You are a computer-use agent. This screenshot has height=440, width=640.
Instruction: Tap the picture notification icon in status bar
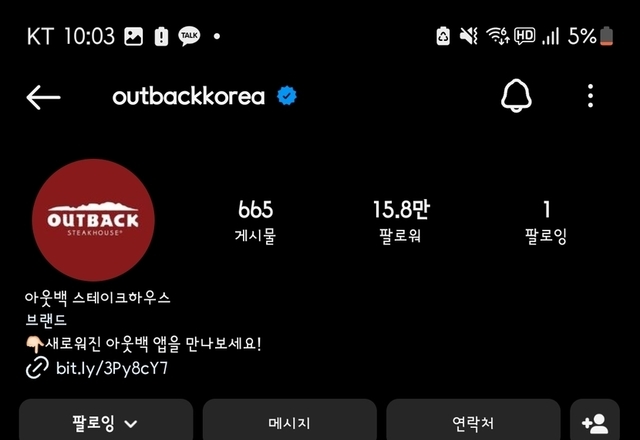[133, 36]
